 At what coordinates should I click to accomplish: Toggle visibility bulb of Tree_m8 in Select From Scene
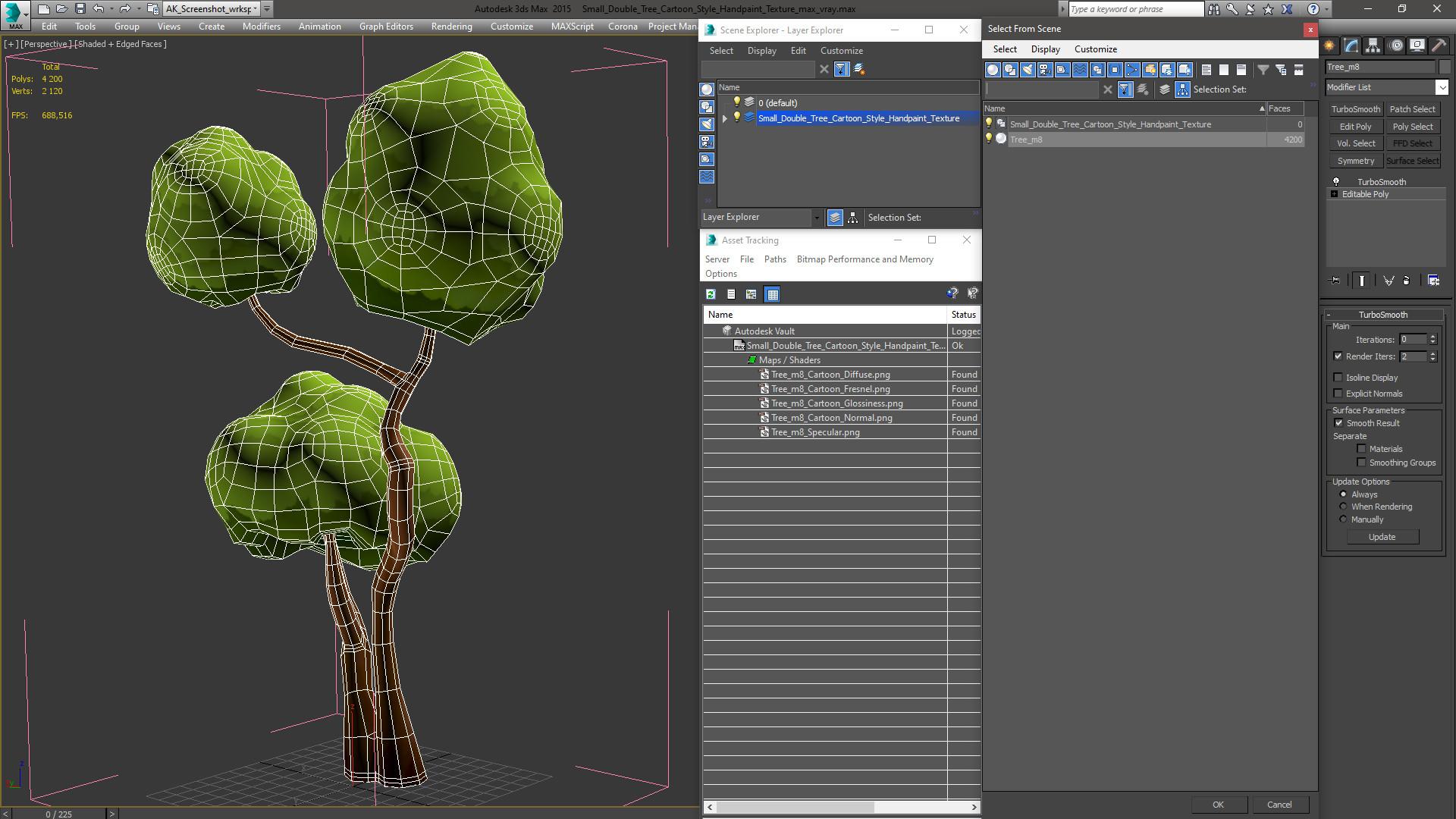(x=988, y=139)
